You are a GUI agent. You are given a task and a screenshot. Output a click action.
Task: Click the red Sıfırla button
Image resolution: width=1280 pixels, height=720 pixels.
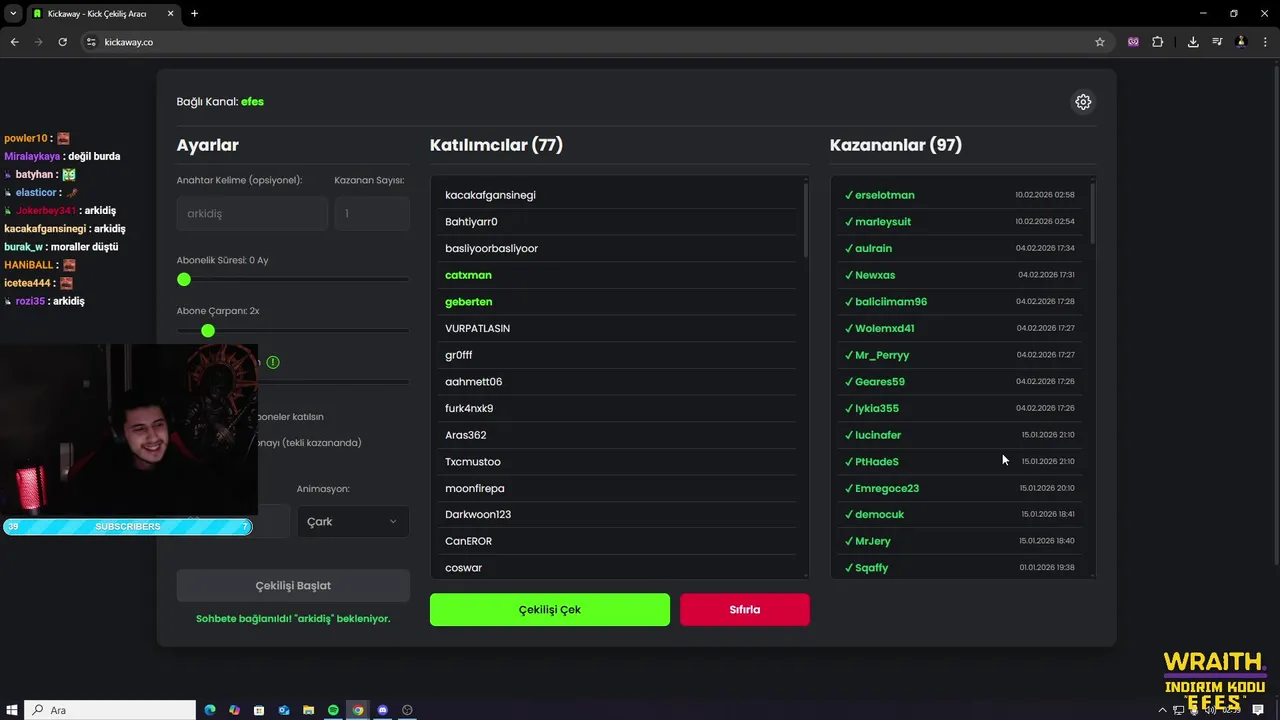click(x=745, y=610)
